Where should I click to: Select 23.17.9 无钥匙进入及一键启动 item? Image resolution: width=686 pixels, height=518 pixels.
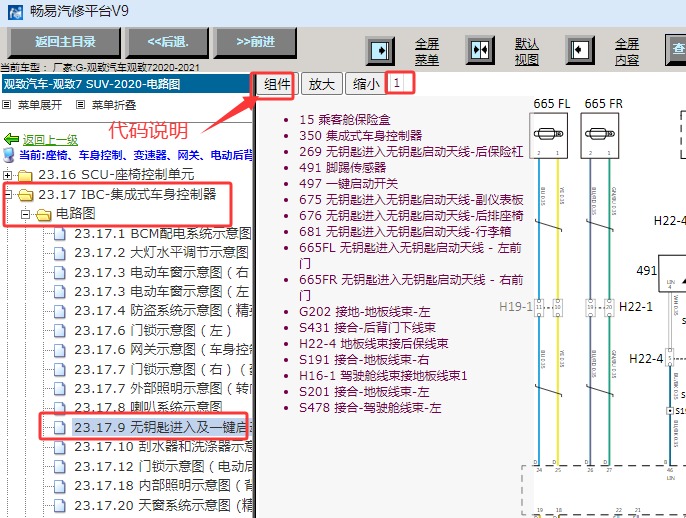160,427
